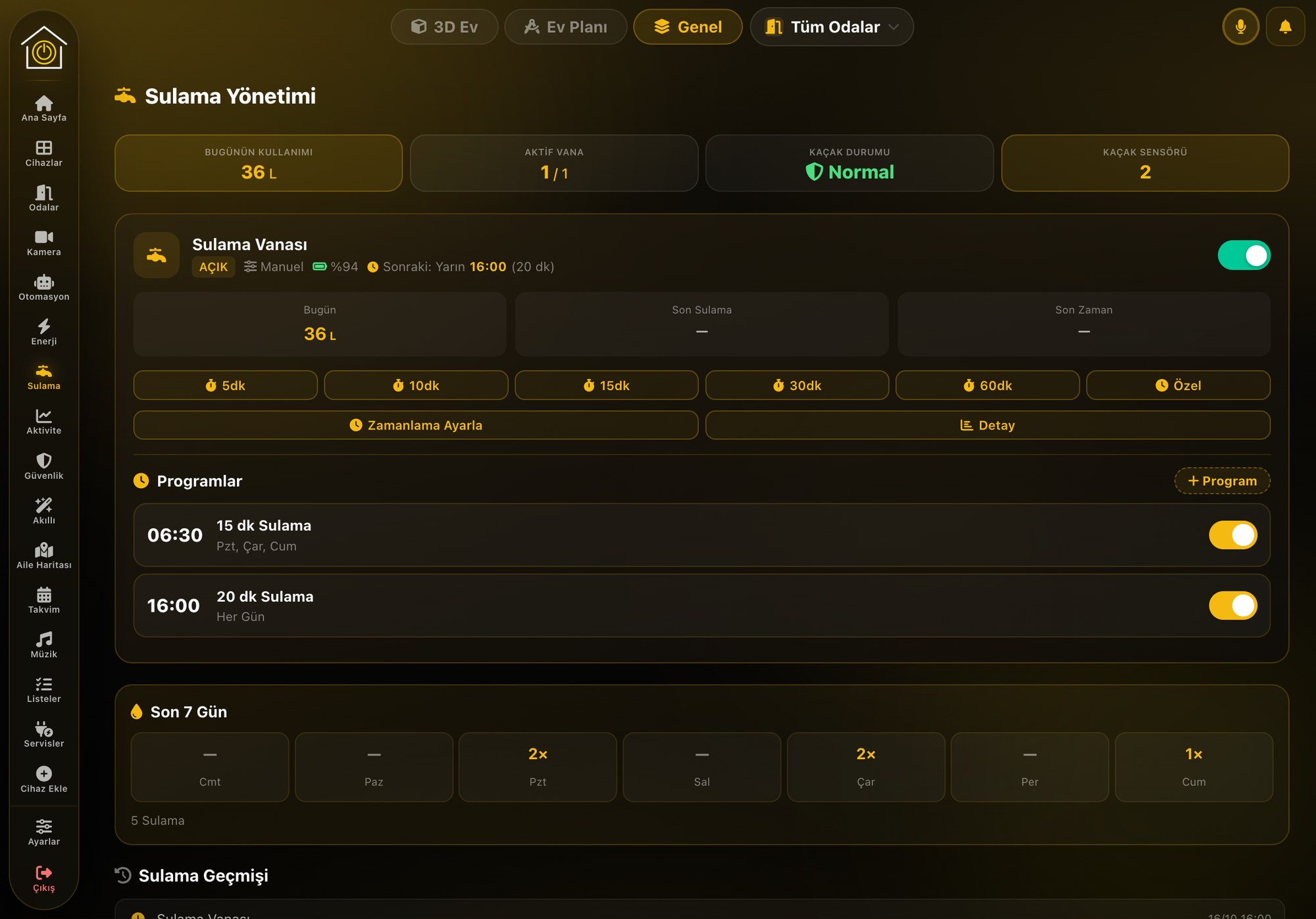
Task: Select the Pzt day card showing 2×
Action: click(538, 767)
